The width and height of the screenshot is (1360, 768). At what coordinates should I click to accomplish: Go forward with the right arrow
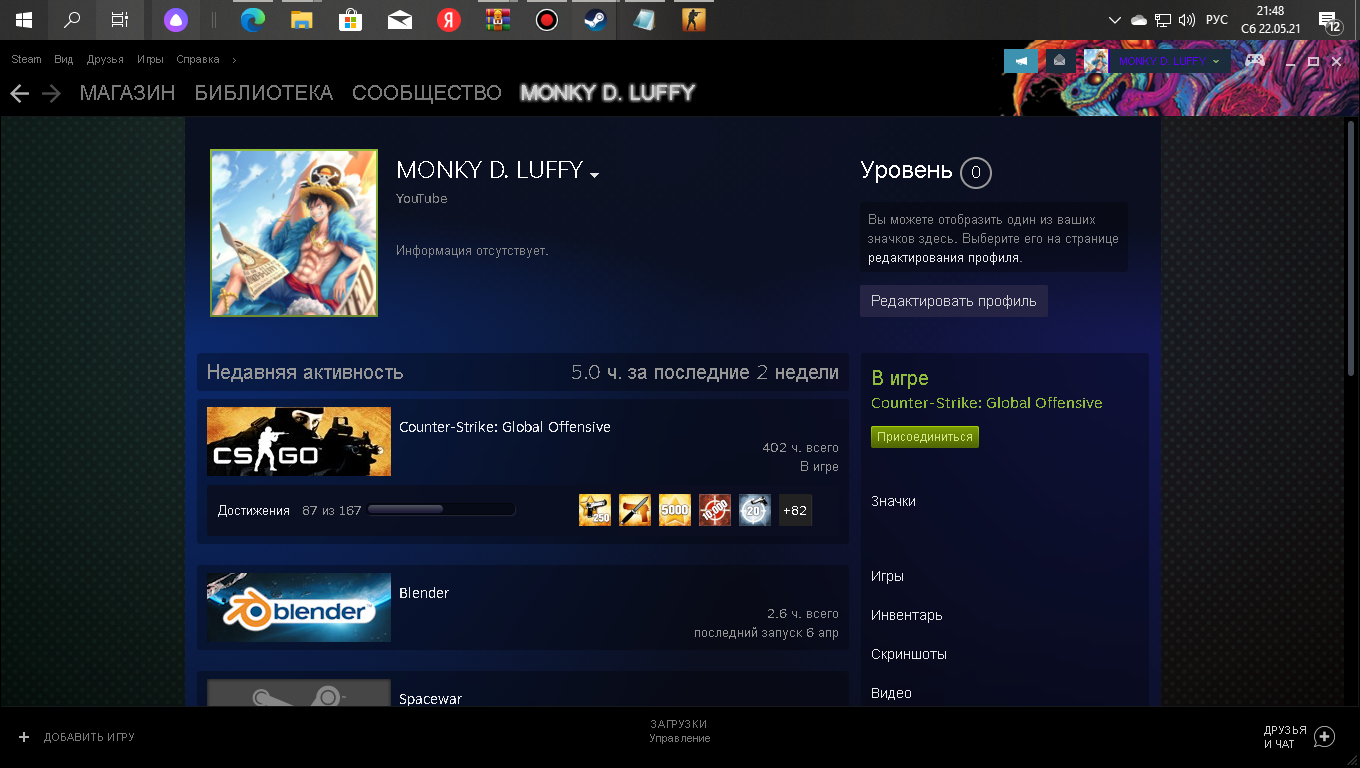click(51, 93)
